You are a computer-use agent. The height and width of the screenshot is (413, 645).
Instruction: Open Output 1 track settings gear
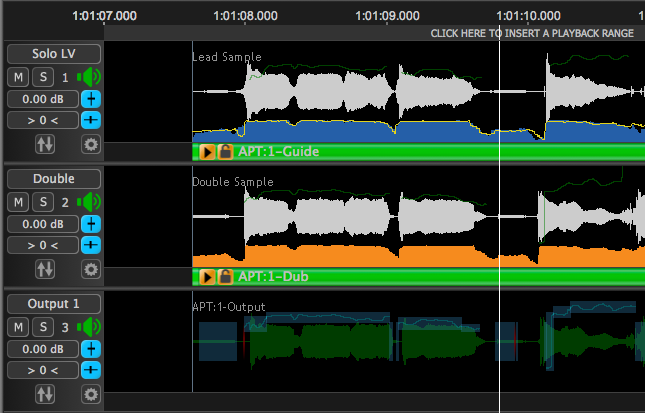(x=91, y=394)
